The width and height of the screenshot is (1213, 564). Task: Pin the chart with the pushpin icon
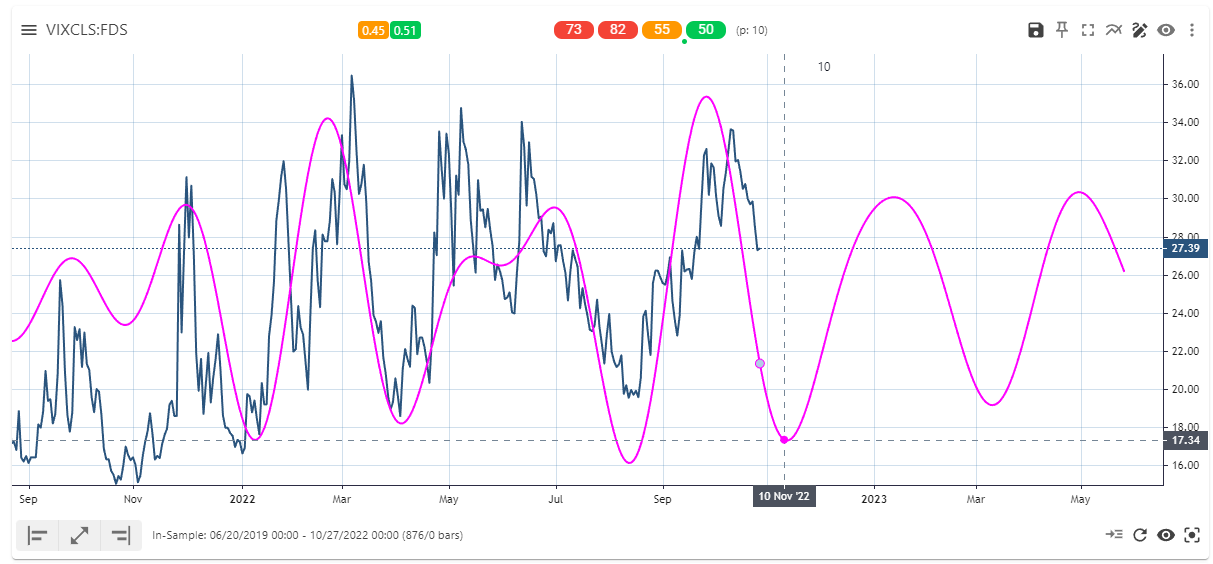[1062, 30]
